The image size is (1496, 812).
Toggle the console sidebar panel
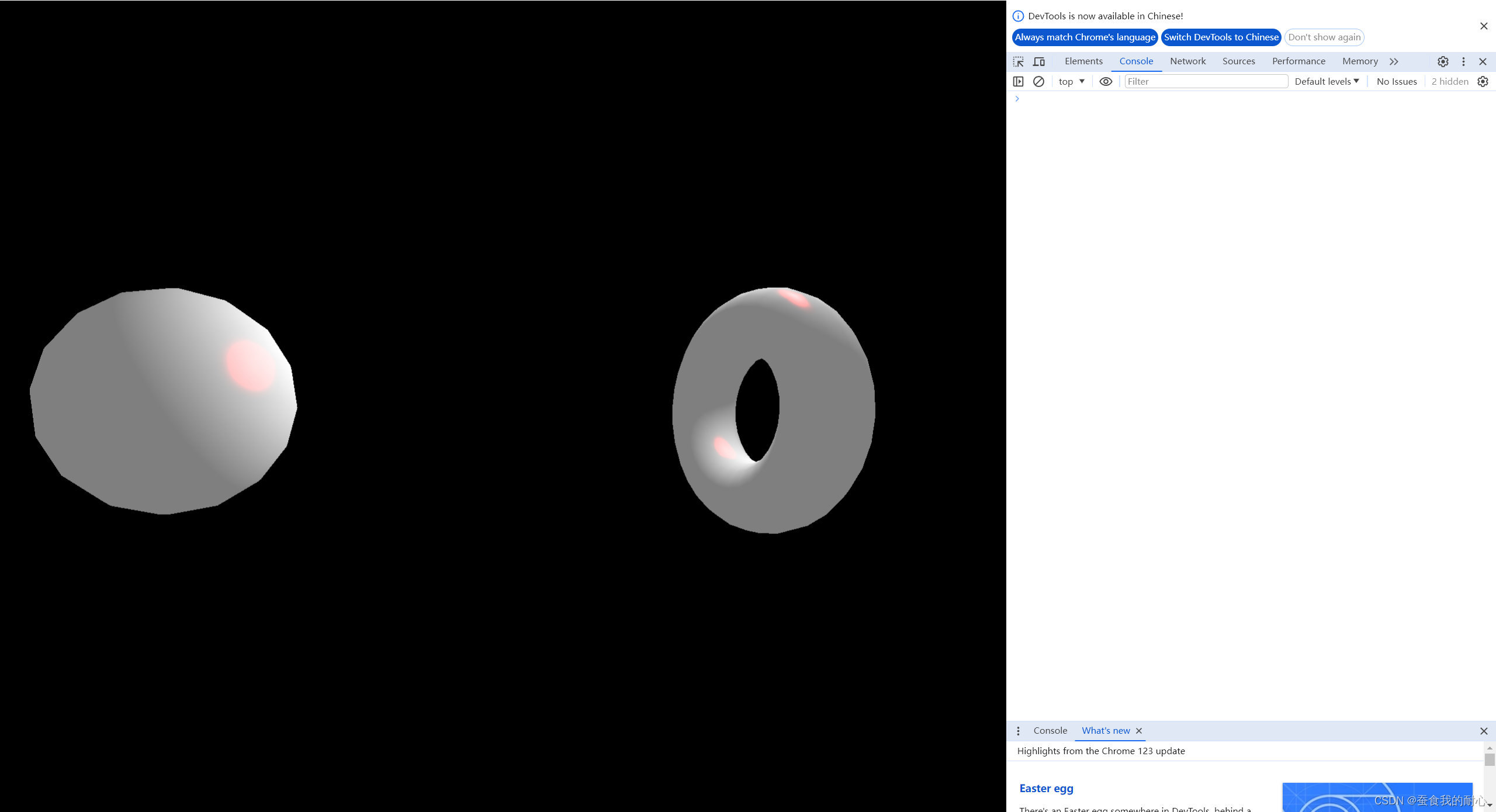pyautogui.click(x=1018, y=81)
